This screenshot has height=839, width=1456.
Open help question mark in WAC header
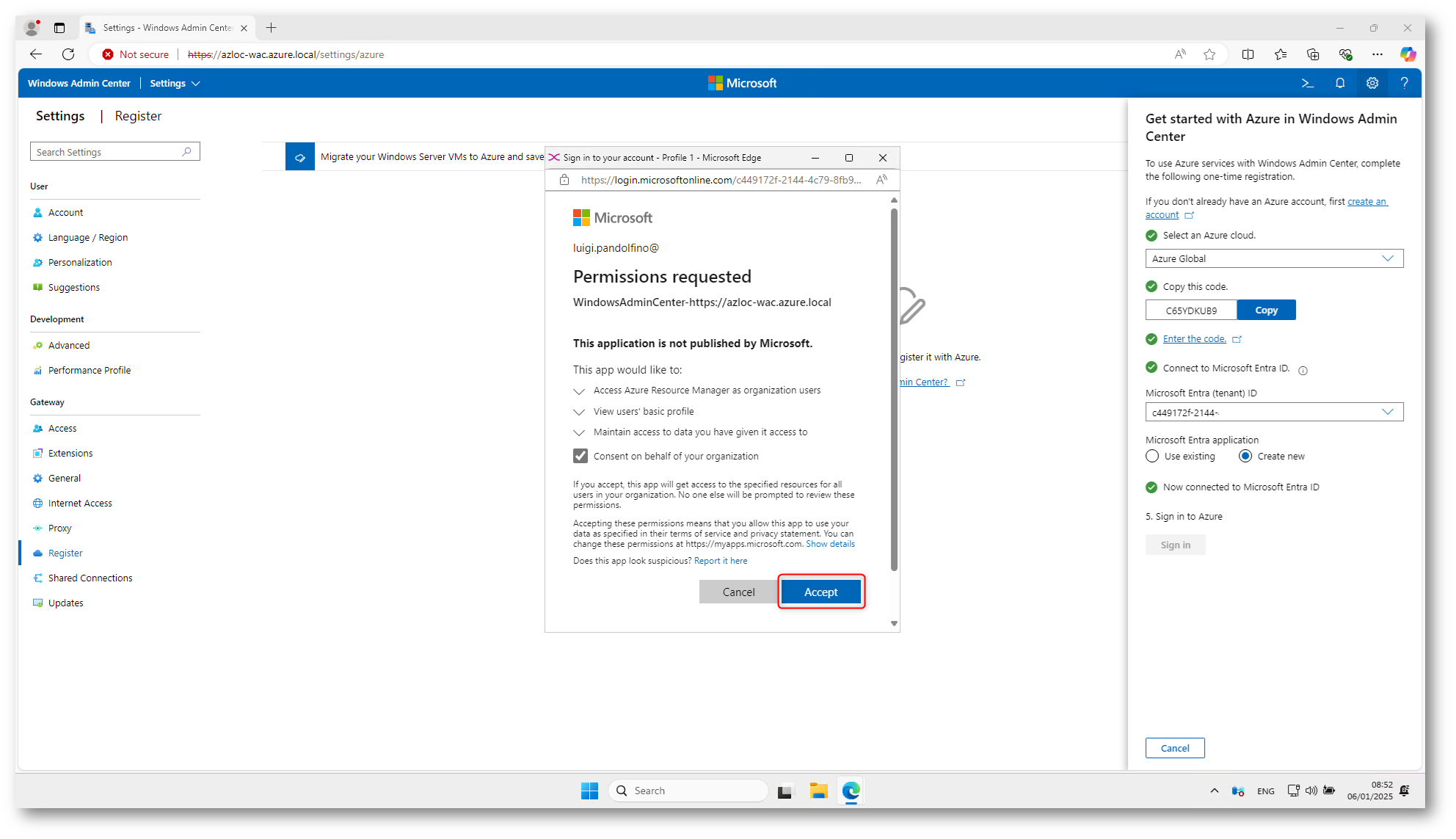[1404, 83]
